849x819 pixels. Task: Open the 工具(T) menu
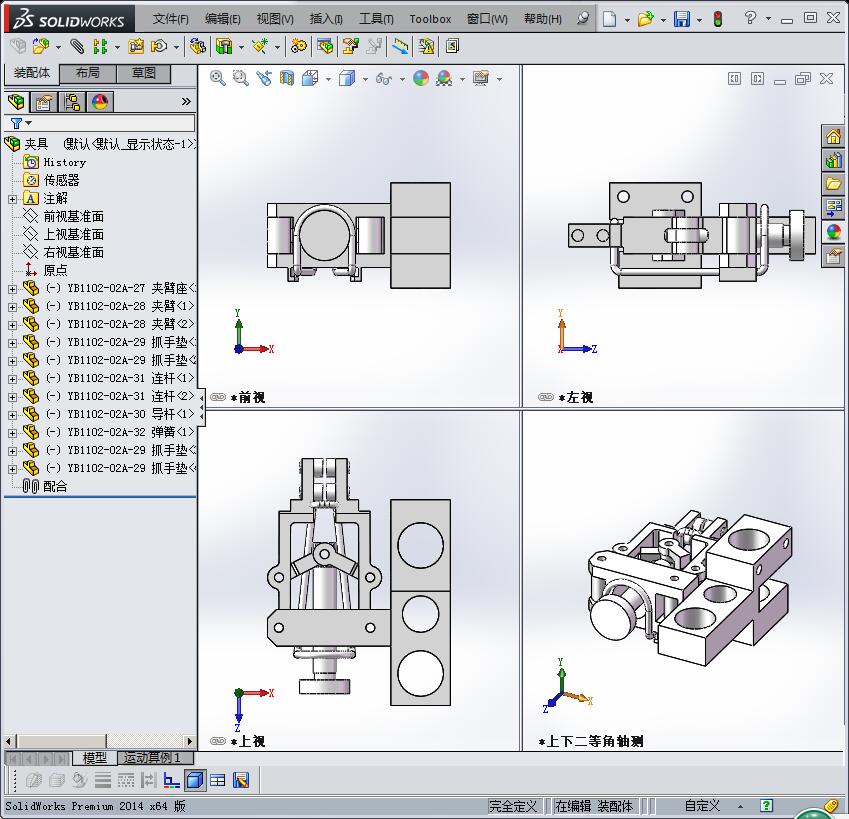(376, 19)
